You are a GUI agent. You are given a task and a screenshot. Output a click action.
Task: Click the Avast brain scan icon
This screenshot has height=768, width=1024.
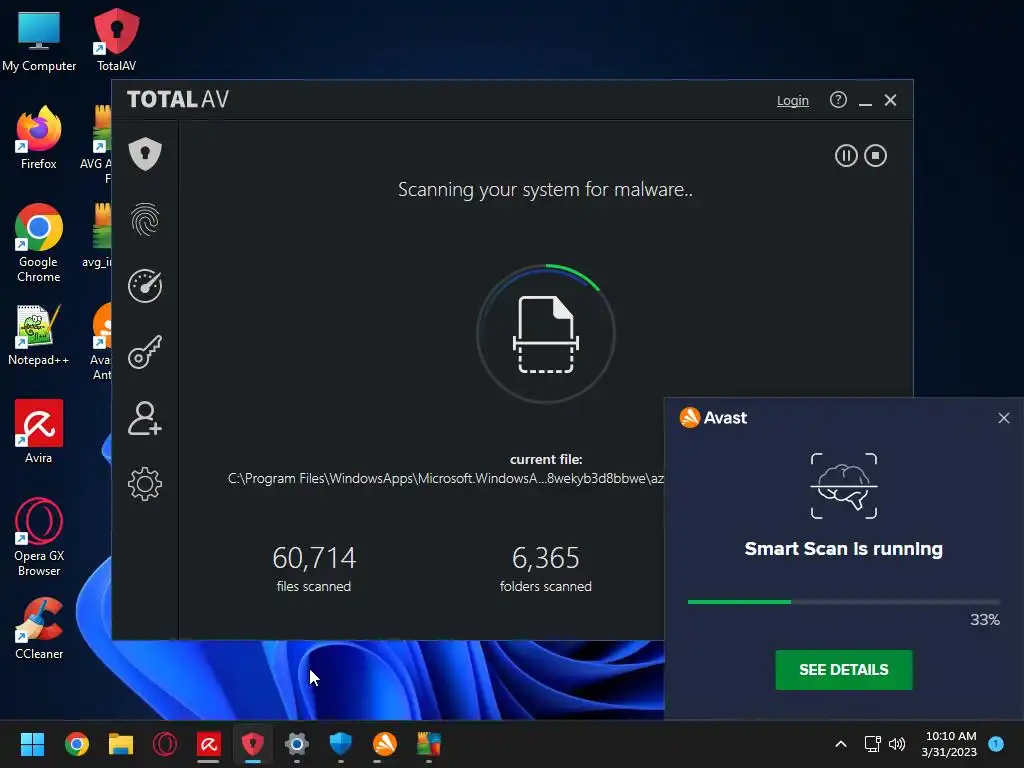click(x=844, y=486)
